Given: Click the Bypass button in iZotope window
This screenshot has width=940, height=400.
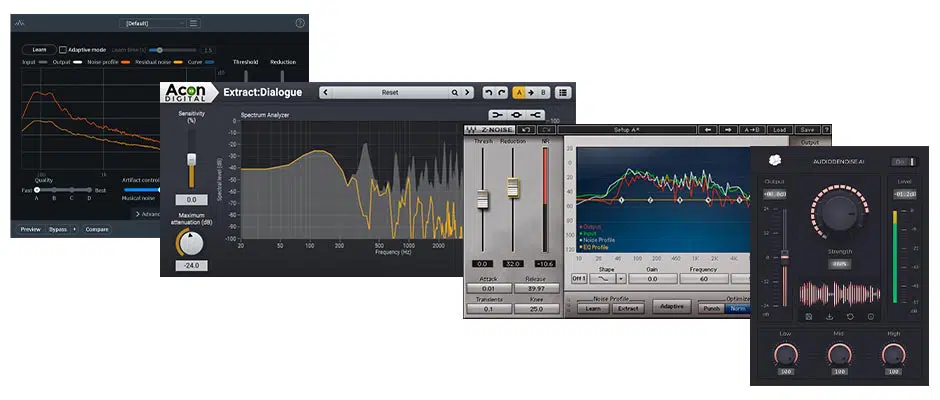Looking at the screenshot, I should [58, 229].
